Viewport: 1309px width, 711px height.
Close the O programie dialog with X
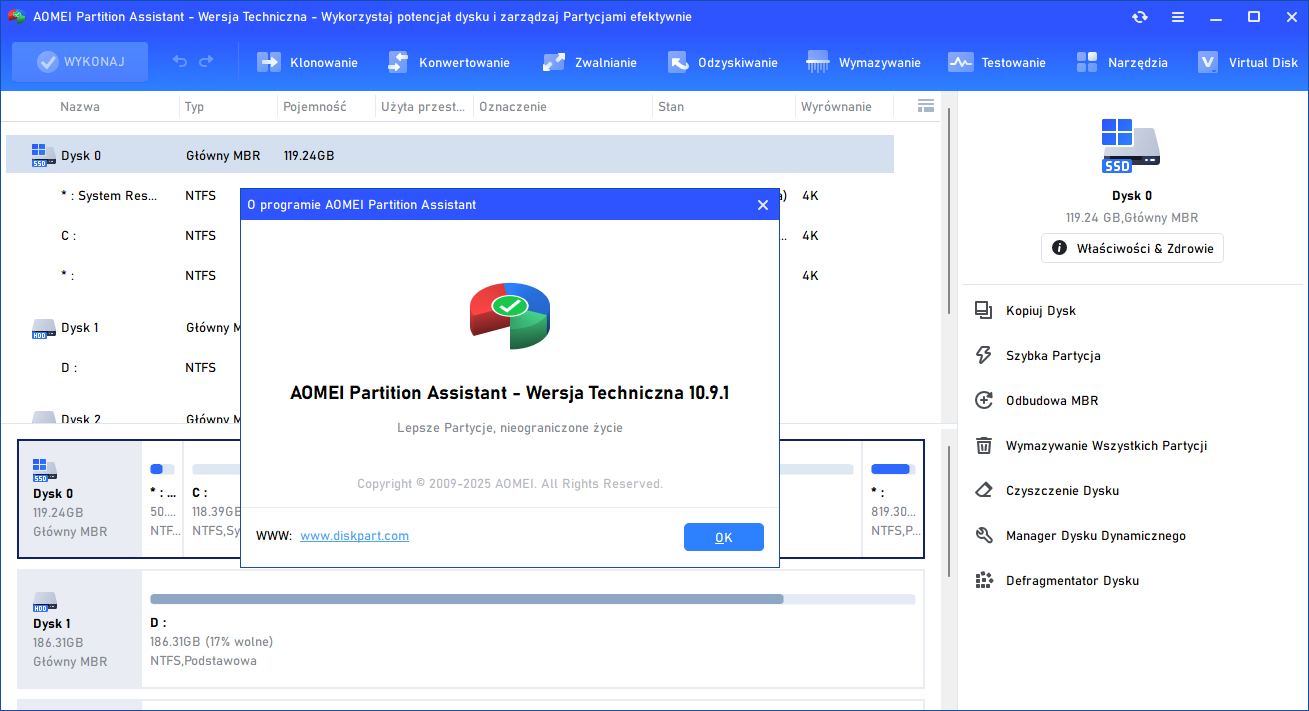[x=763, y=205]
